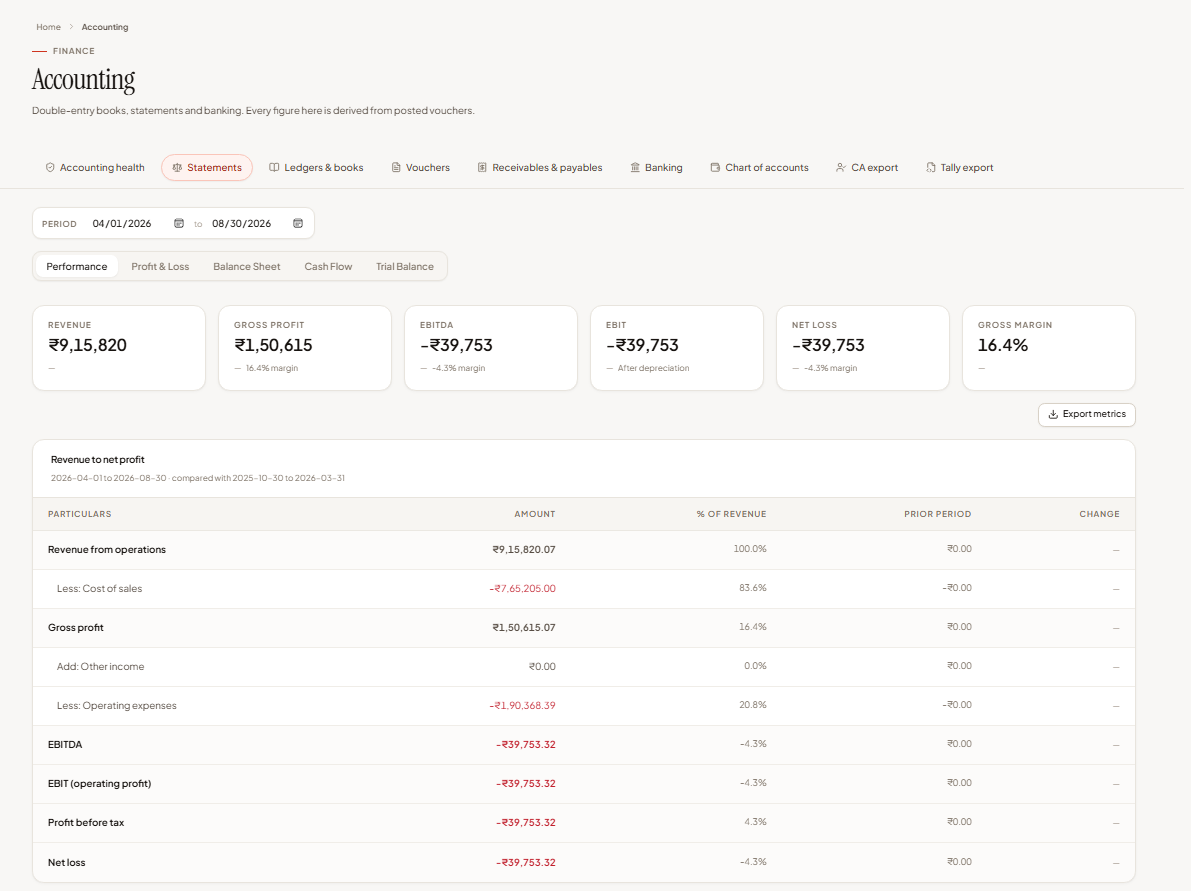The width and height of the screenshot is (1191, 891).
Task: Click the shield icon beside Accounting health
Action: click(x=50, y=167)
